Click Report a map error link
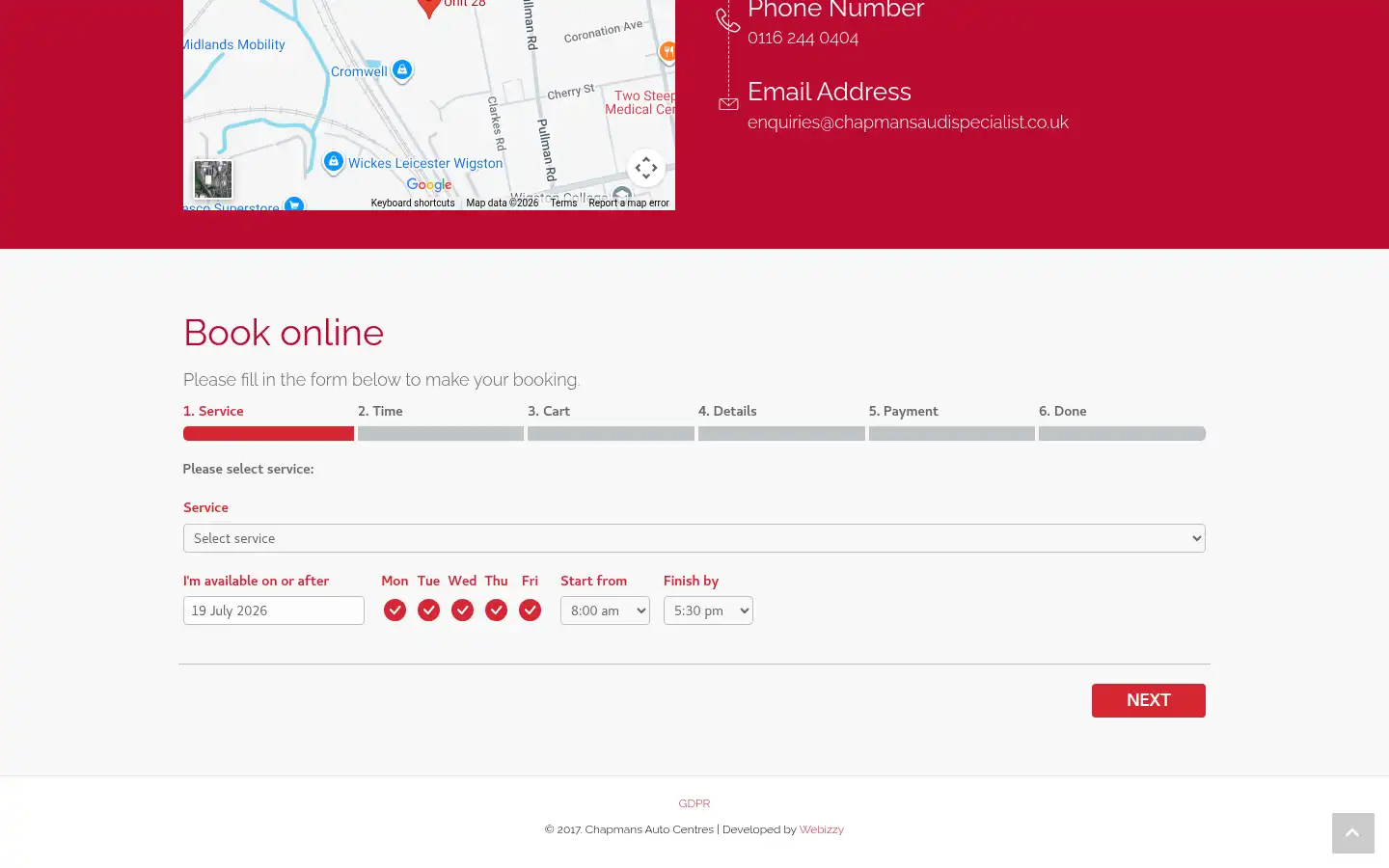This screenshot has width=1389, height=868. click(629, 203)
